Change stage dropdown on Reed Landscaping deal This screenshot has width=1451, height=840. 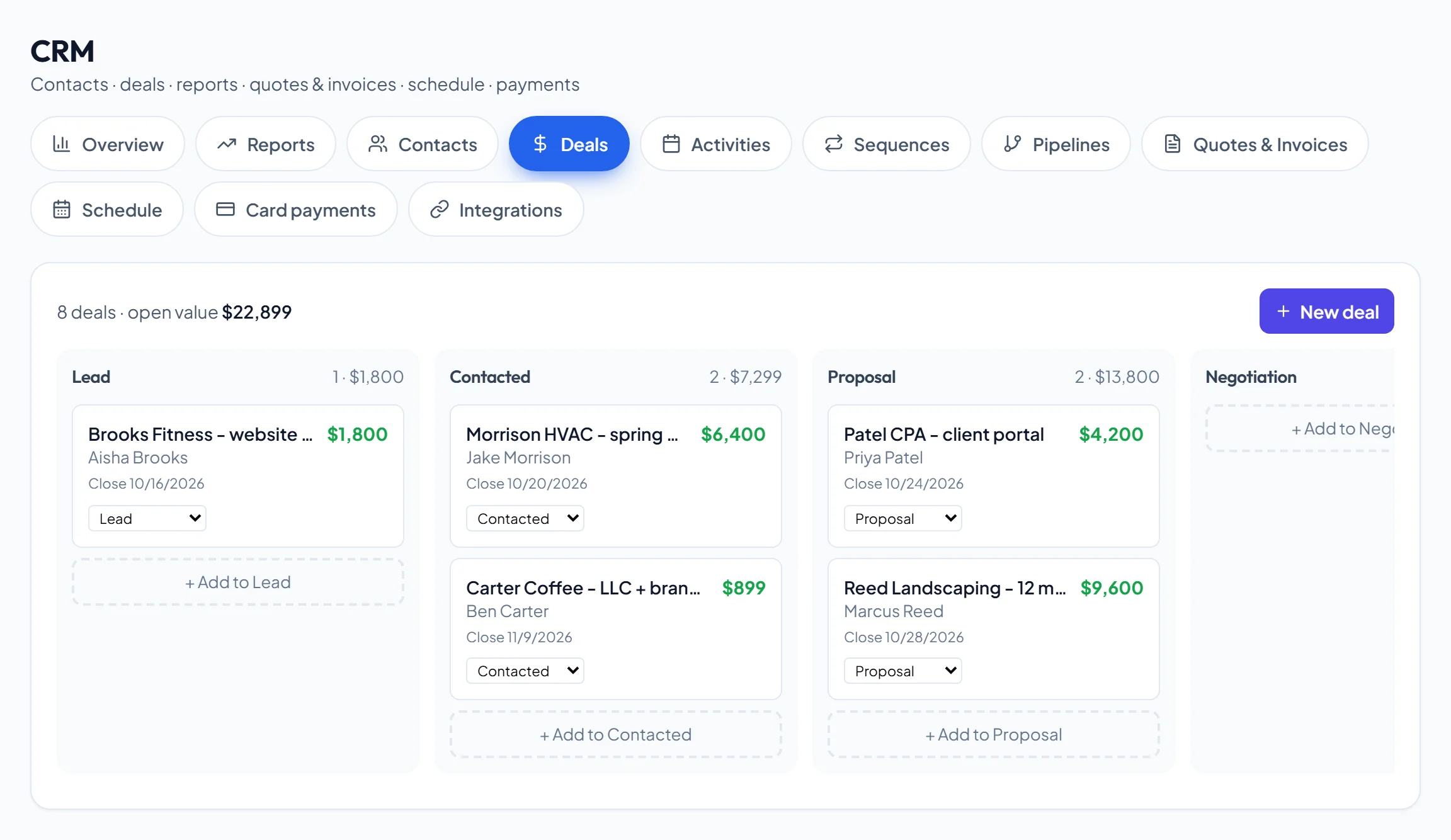click(x=903, y=671)
